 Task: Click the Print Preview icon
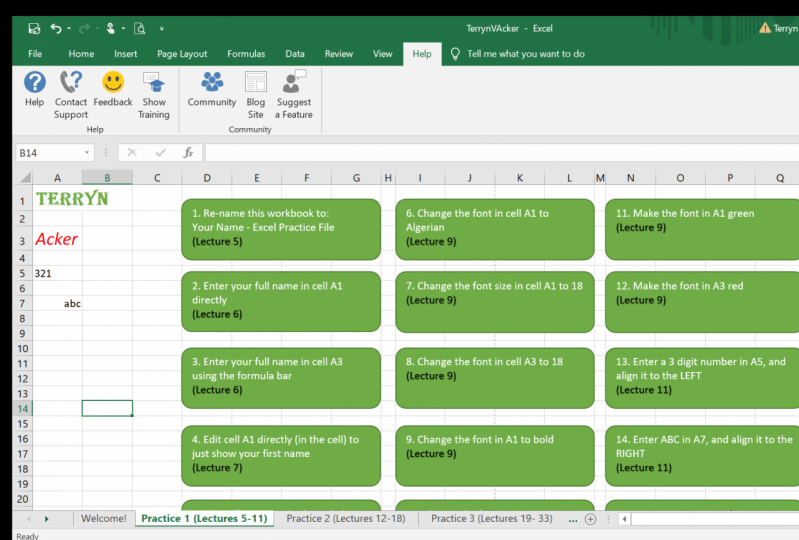click(140, 29)
